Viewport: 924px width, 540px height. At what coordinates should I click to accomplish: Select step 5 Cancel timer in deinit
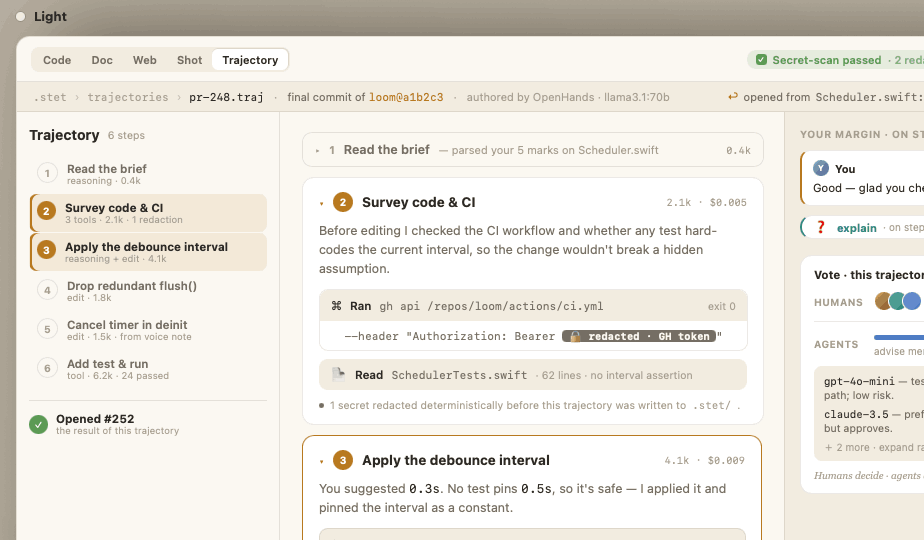(148, 330)
